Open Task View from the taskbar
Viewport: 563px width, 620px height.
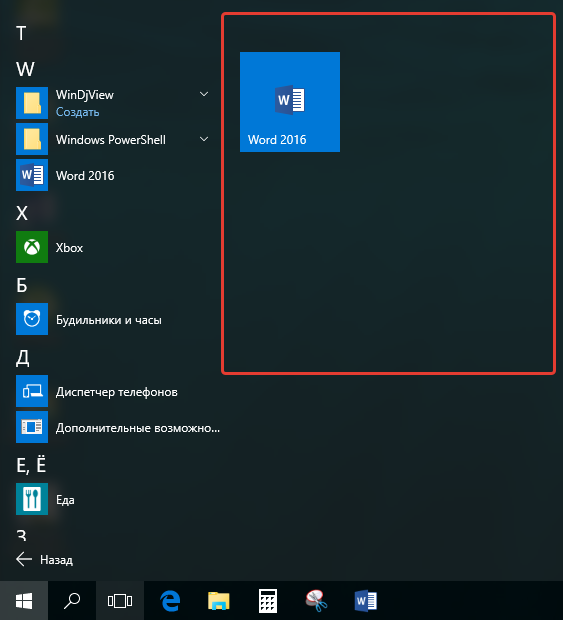[x=120, y=601]
